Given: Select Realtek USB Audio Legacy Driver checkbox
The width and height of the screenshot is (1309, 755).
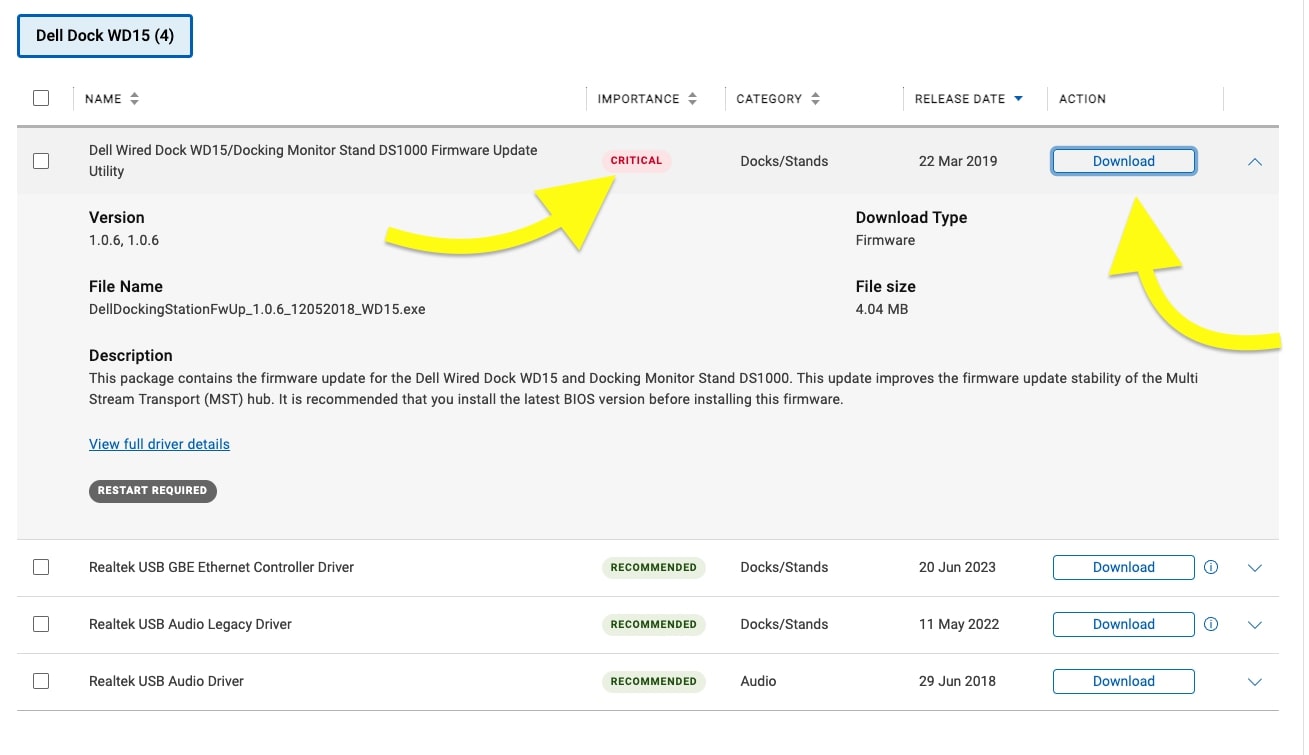Looking at the screenshot, I should click(x=41, y=624).
